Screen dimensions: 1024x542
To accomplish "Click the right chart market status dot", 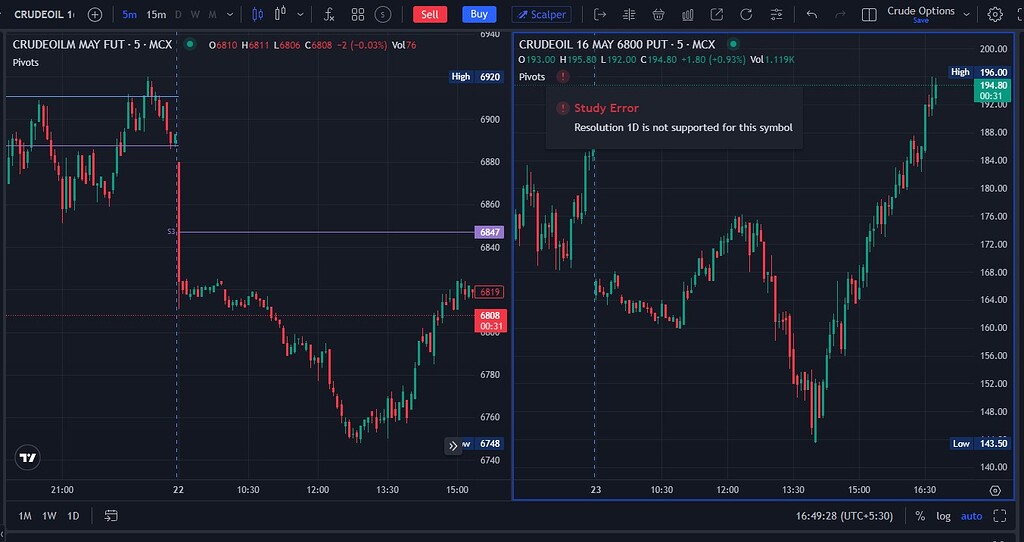I will click(733, 44).
